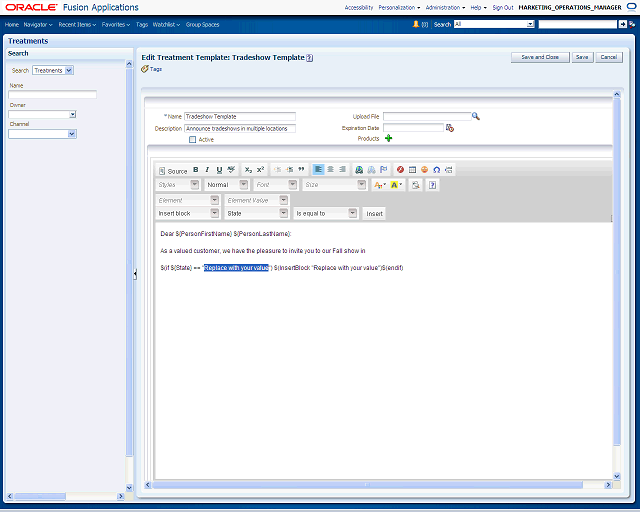Image resolution: width=640 pixels, height=512 pixels.
Task: Decrease indent in the editor
Action: pyautogui.click(x=278, y=170)
